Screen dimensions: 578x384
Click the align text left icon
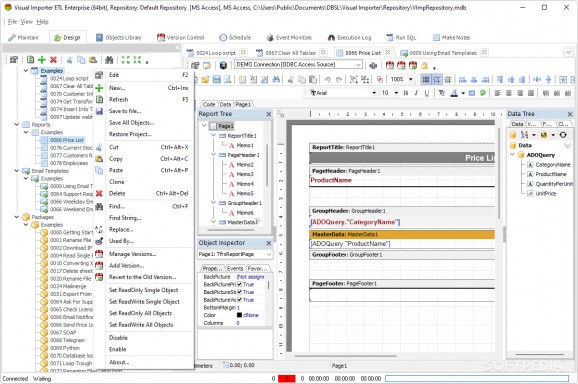point(497,93)
